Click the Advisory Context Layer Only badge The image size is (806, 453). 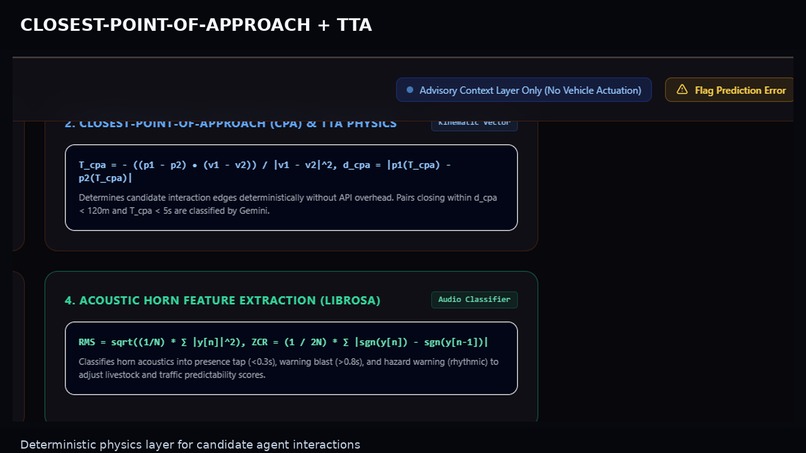coord(524,90)
